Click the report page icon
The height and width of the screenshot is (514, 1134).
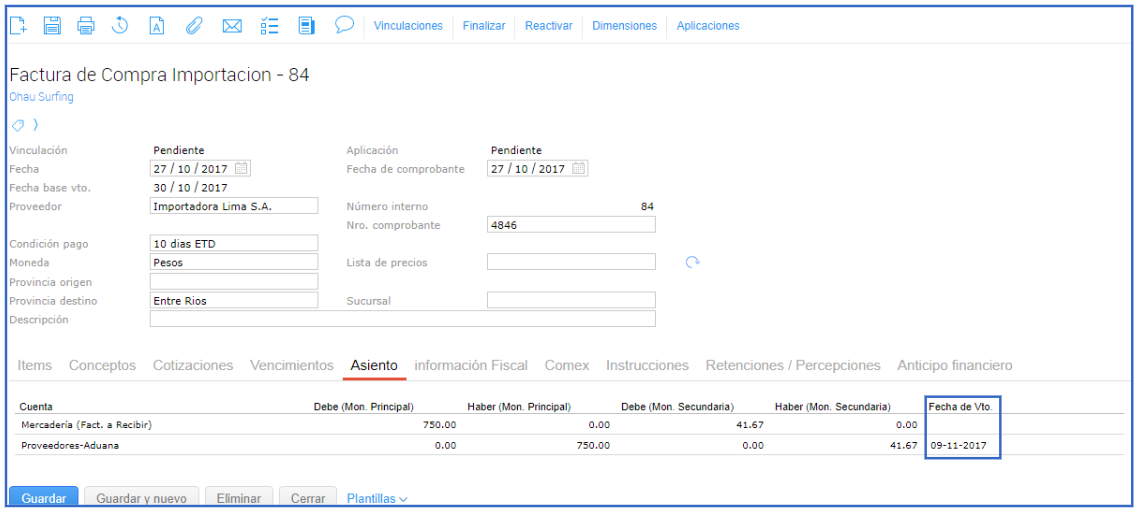(307, 26)
